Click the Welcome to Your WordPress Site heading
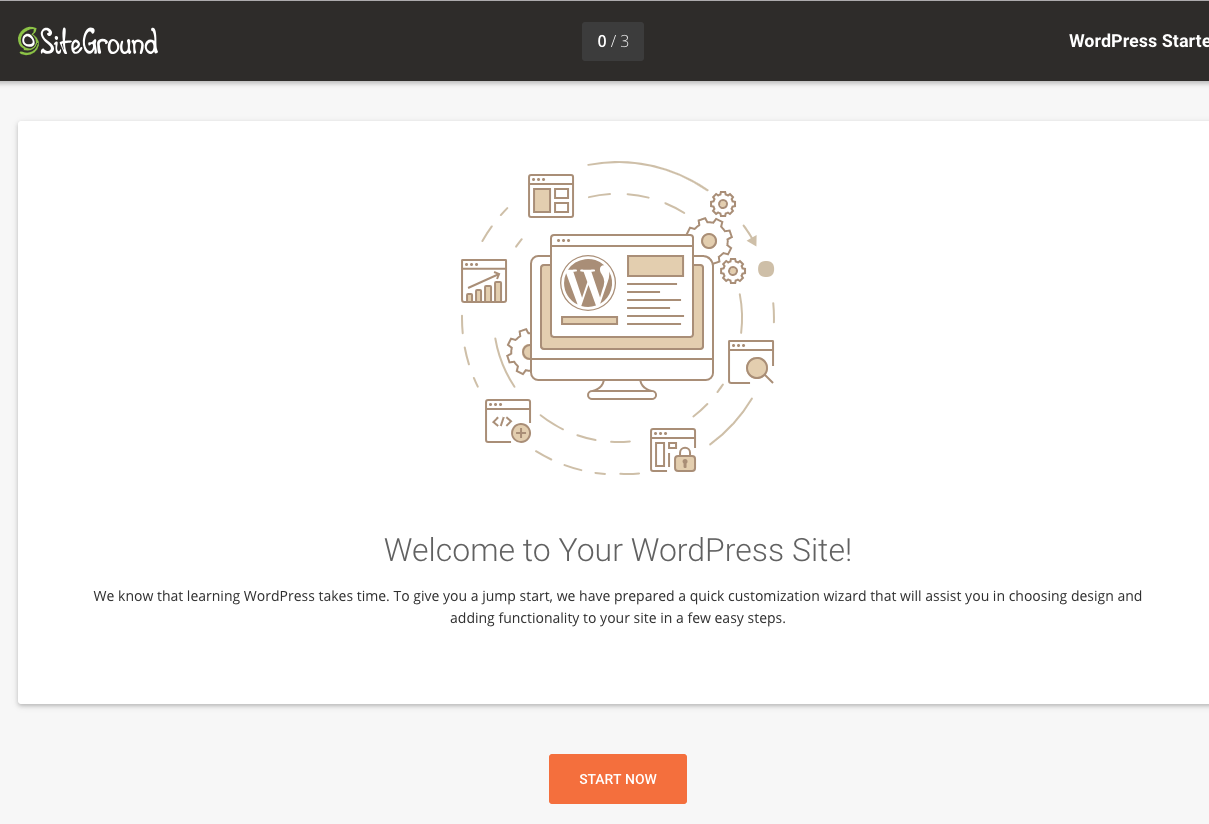 618,550
